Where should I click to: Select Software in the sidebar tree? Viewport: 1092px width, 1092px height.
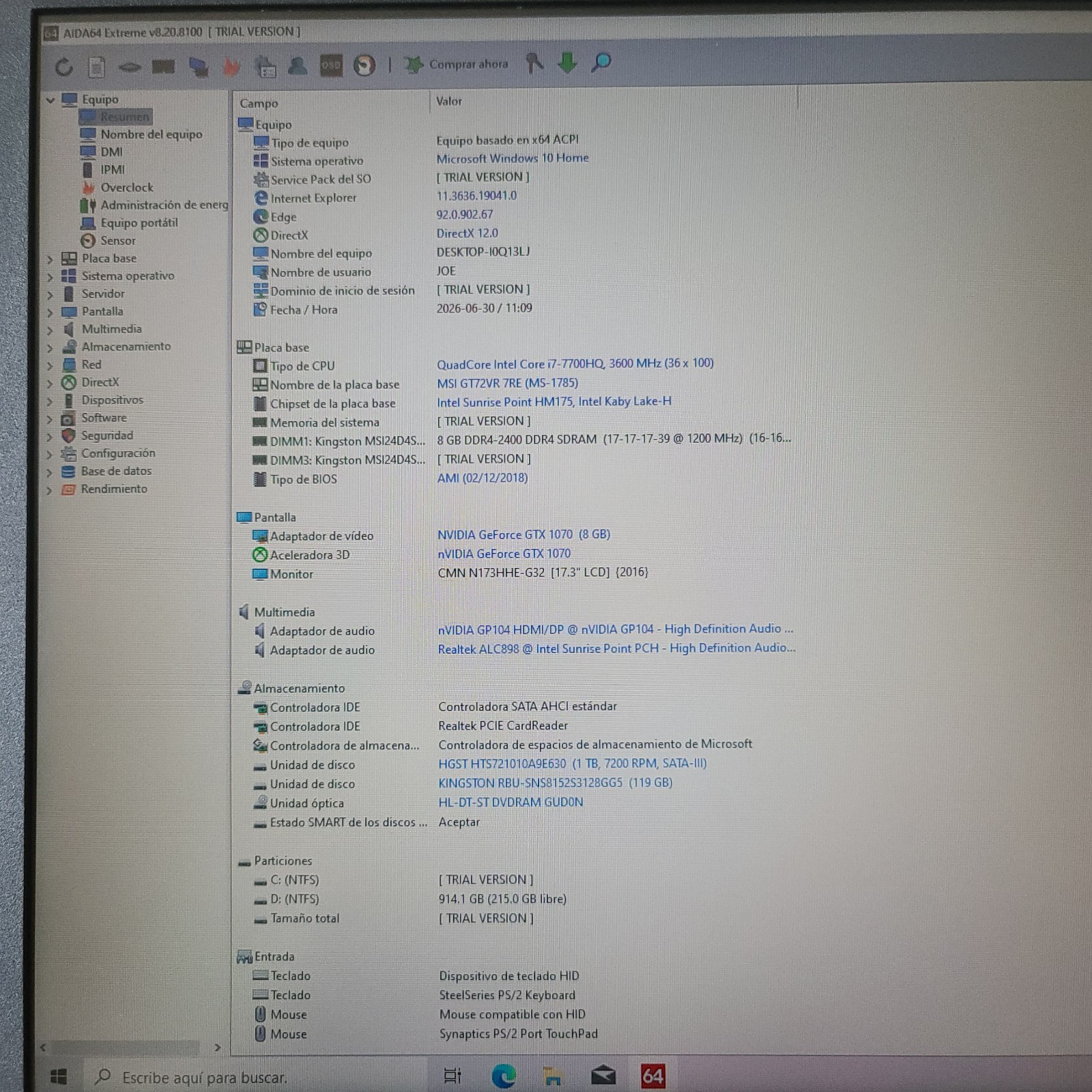(x=104, y=418)
